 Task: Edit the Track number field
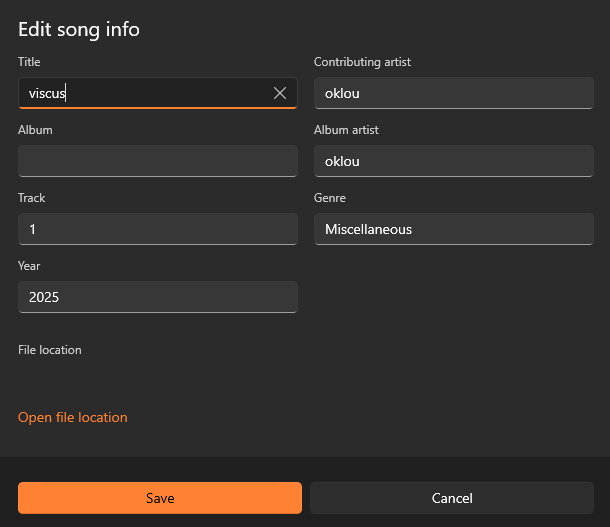[157, 229]
